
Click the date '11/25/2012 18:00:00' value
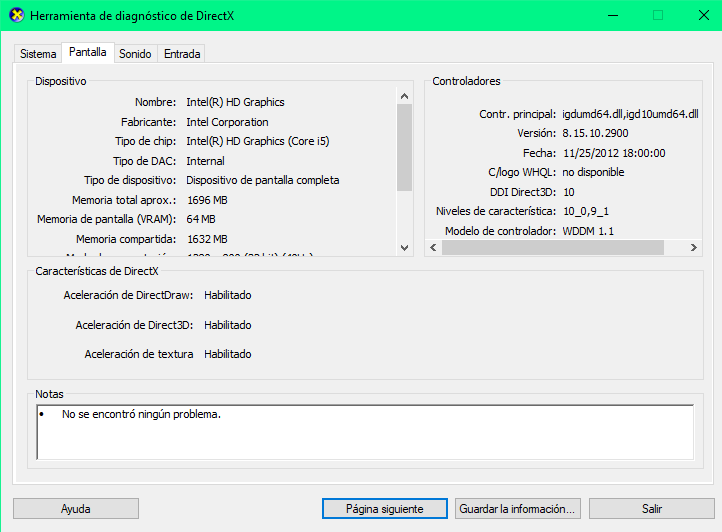[614, 153]
